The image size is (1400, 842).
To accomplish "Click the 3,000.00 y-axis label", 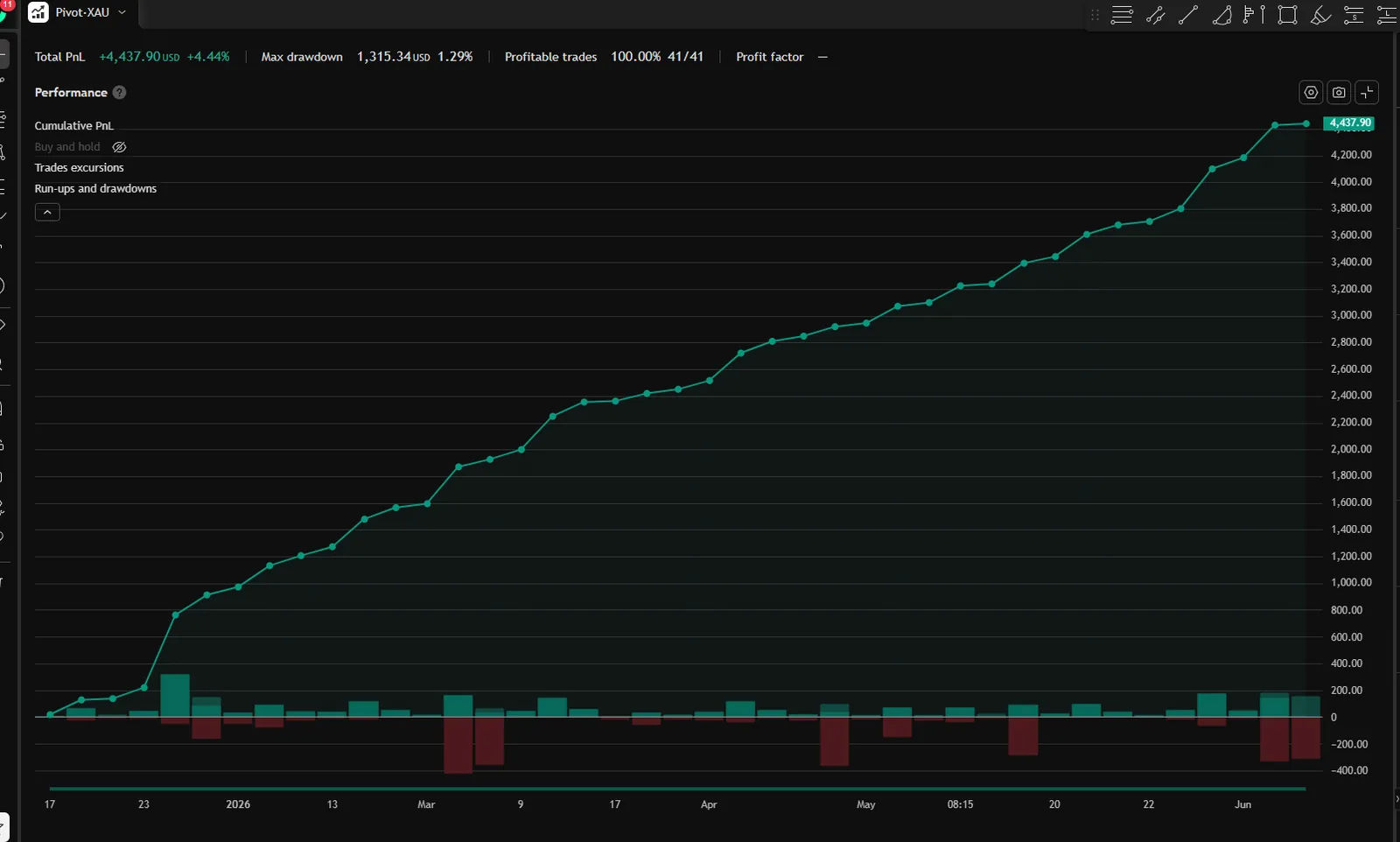I will pyautogui.click(x=1351, y=315).
